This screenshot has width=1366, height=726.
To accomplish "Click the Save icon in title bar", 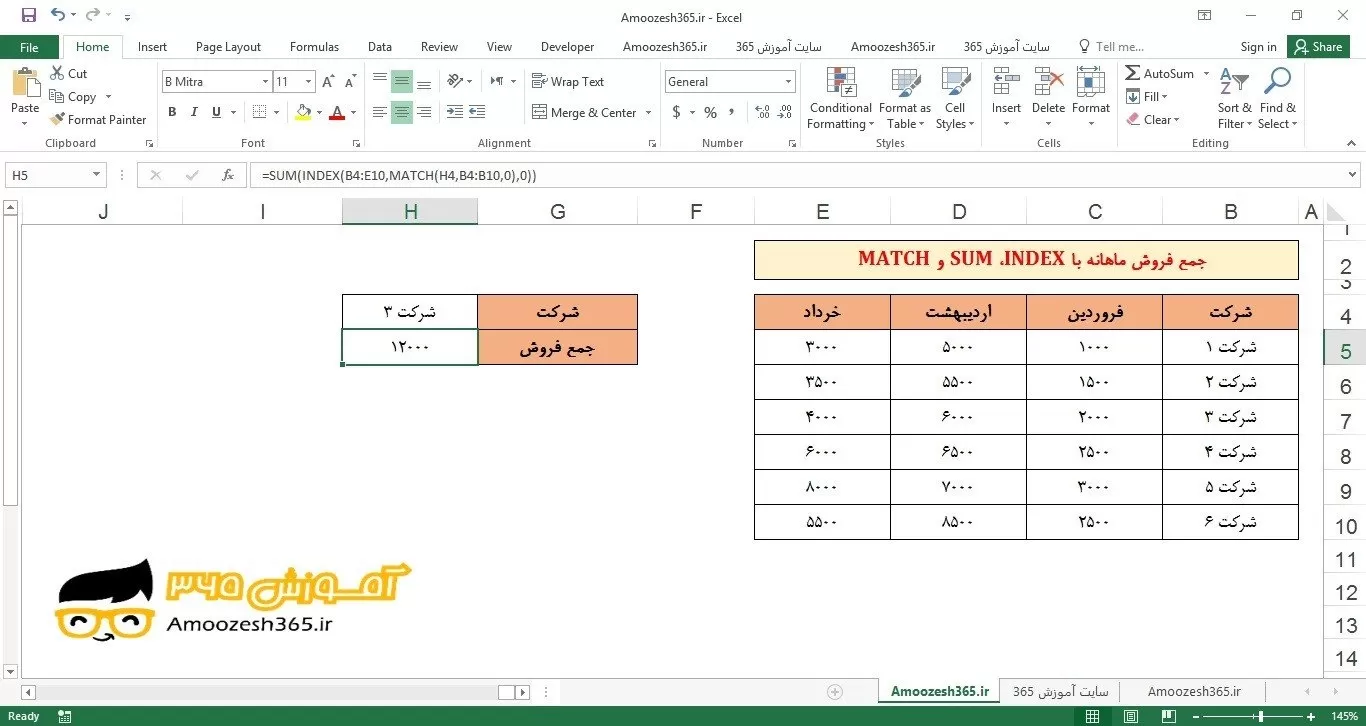I will [28, 15].
